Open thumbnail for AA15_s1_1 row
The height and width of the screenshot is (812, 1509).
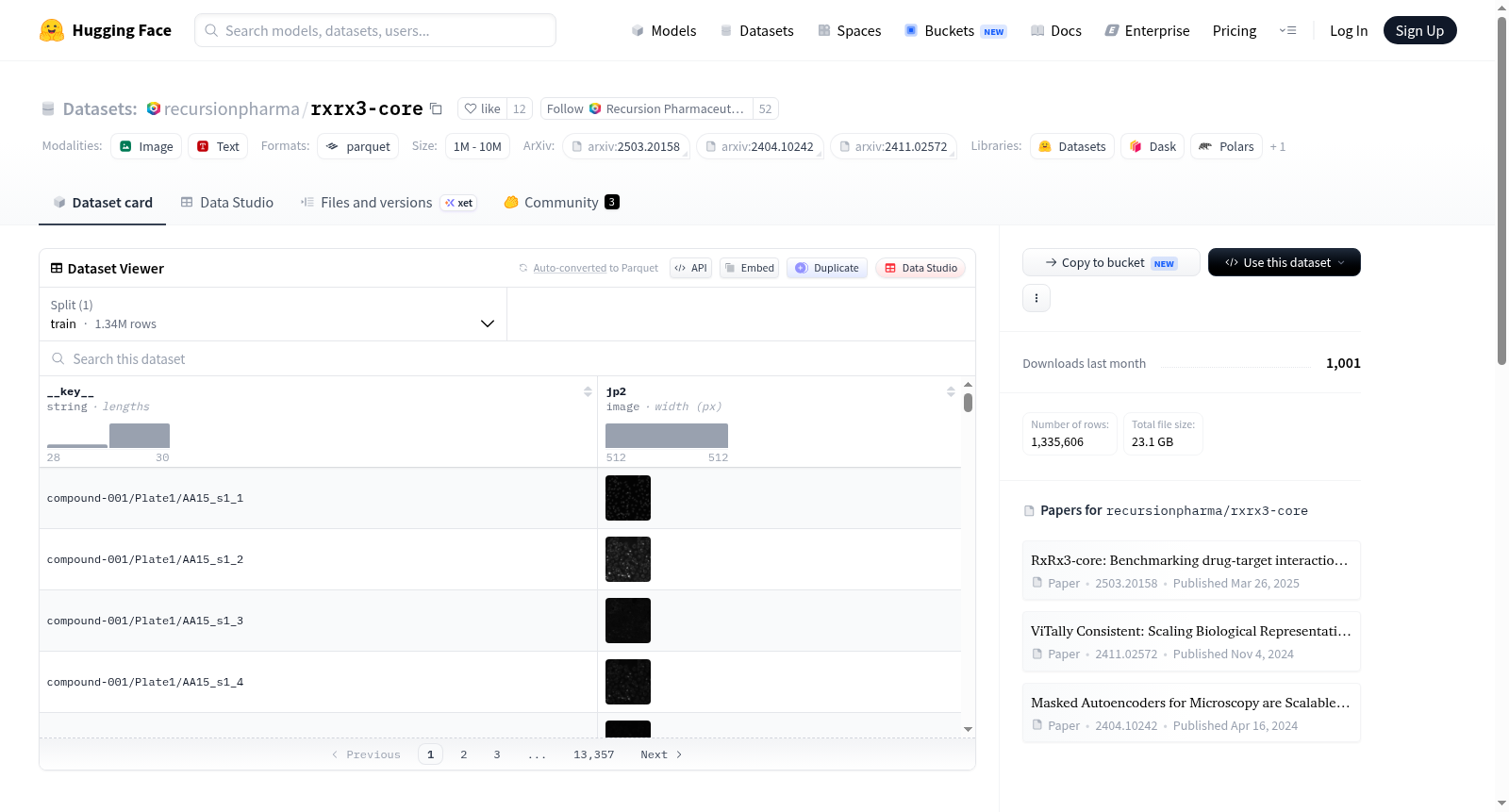pos(628,498)
